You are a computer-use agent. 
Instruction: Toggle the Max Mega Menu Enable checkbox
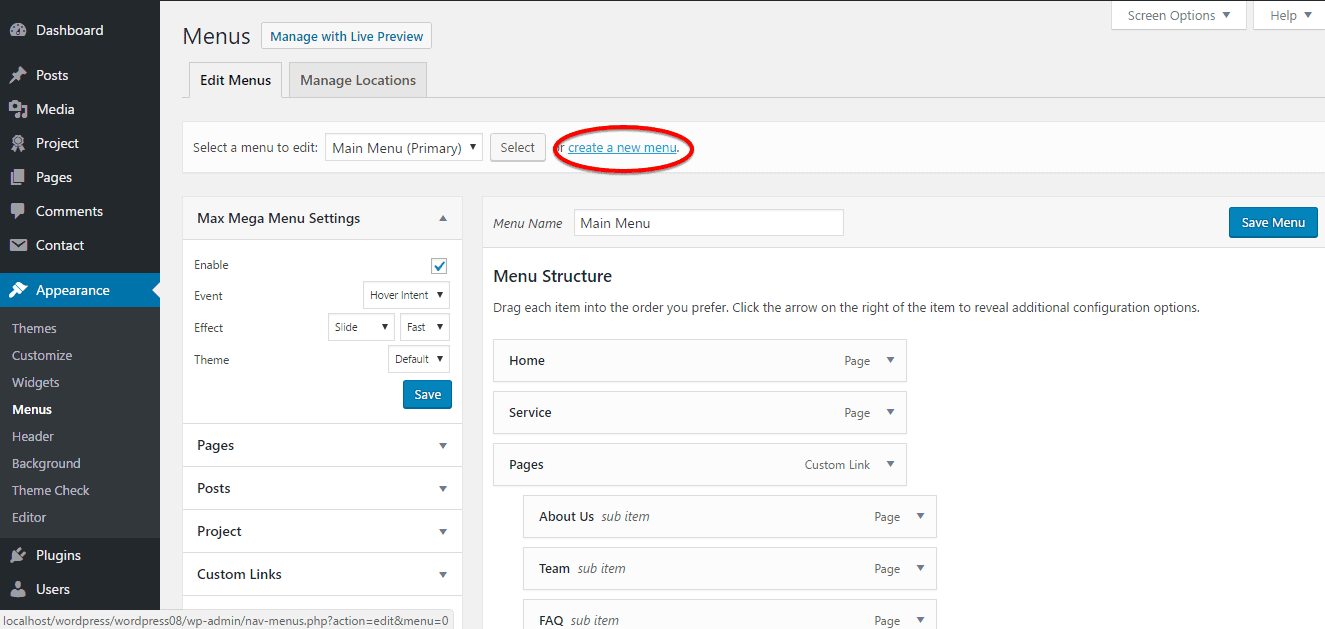439,266
